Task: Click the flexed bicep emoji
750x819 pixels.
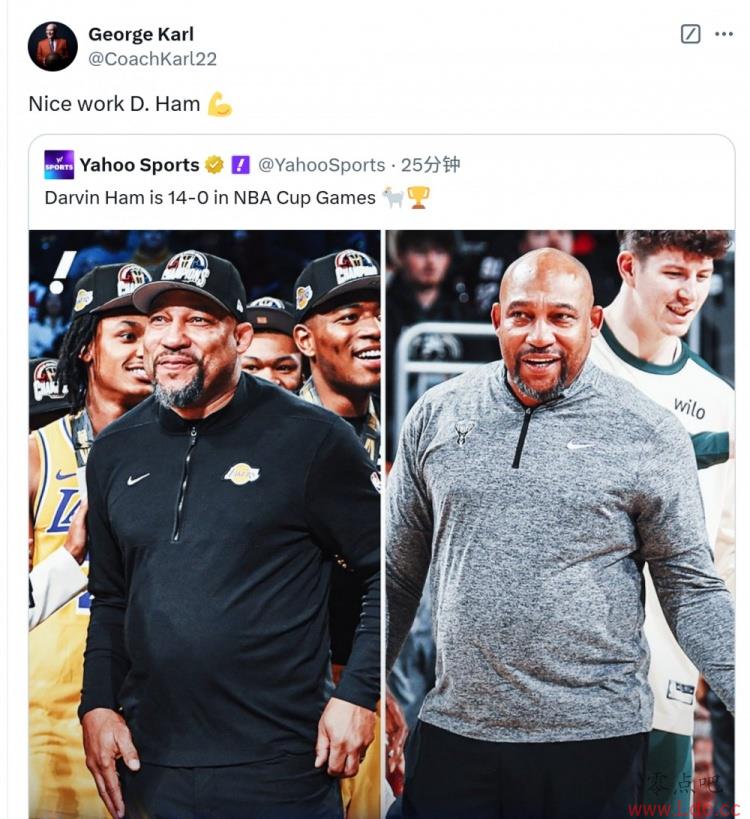Action: tap(219, 103)
